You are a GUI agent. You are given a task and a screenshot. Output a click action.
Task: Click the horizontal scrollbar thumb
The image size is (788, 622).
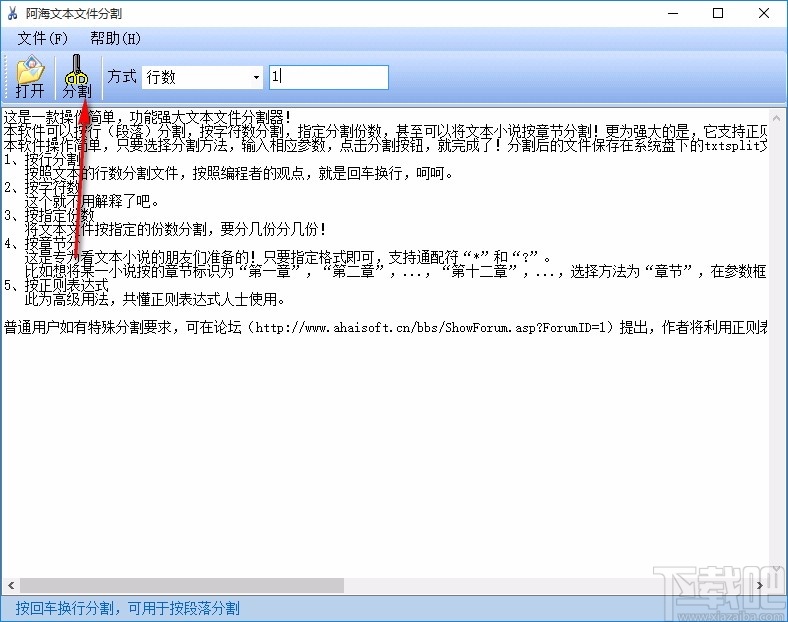[x=181, y=585]
